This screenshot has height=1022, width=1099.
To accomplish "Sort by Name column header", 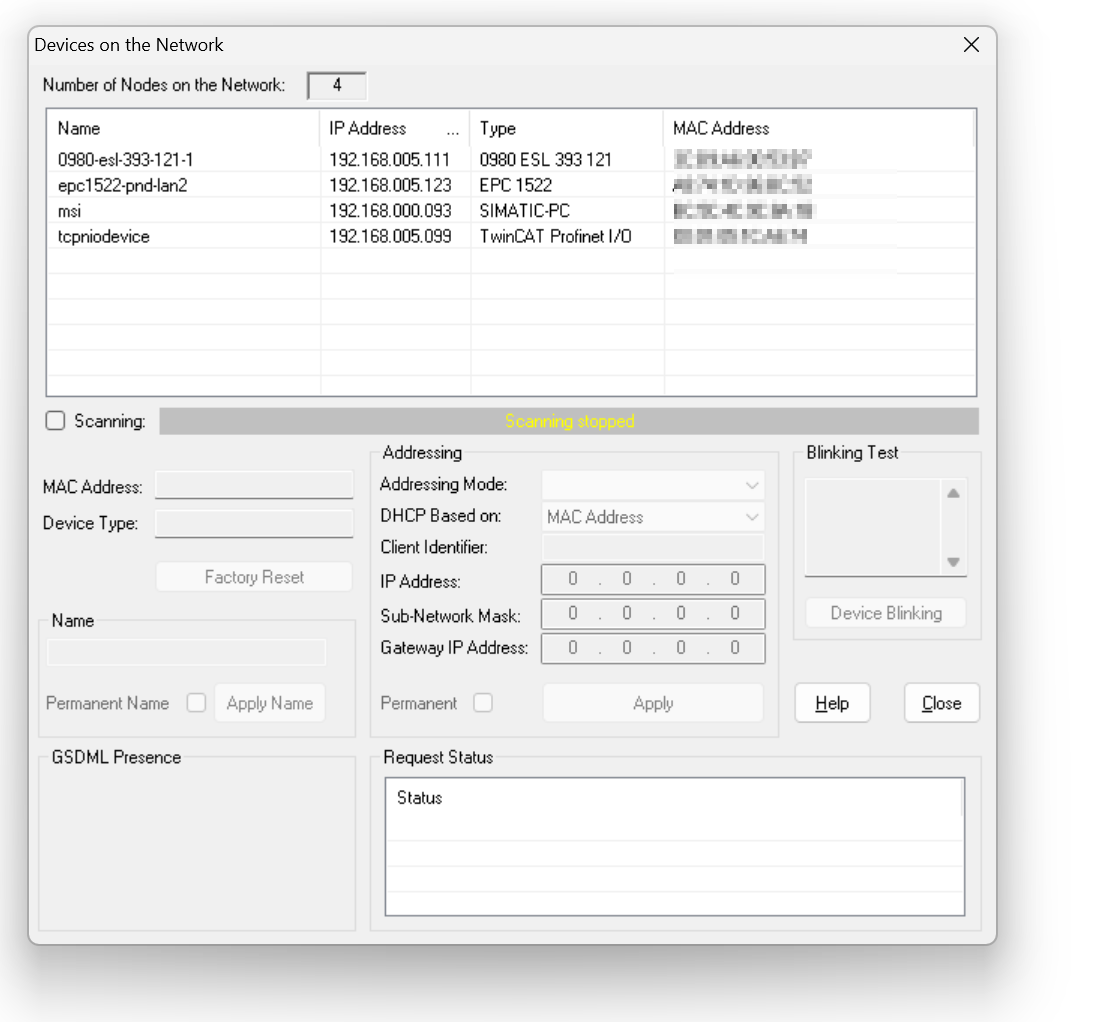I will click(x=184, y=129).
